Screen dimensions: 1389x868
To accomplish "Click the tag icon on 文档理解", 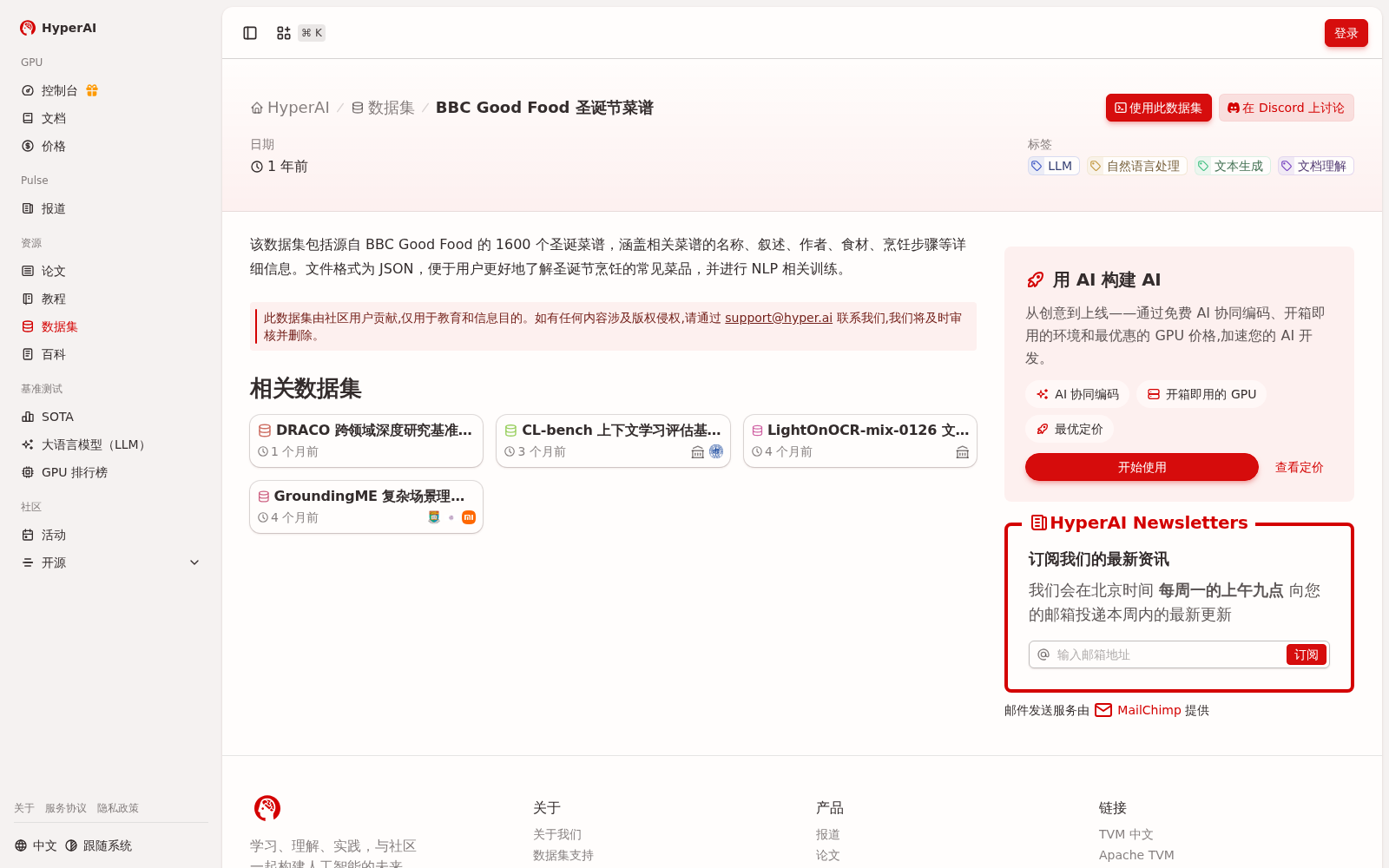I will (x=1287, y=166).
